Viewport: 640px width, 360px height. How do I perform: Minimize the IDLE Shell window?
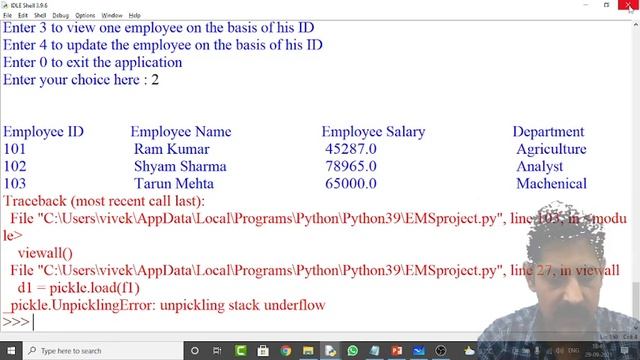click(x=586, y=5)
